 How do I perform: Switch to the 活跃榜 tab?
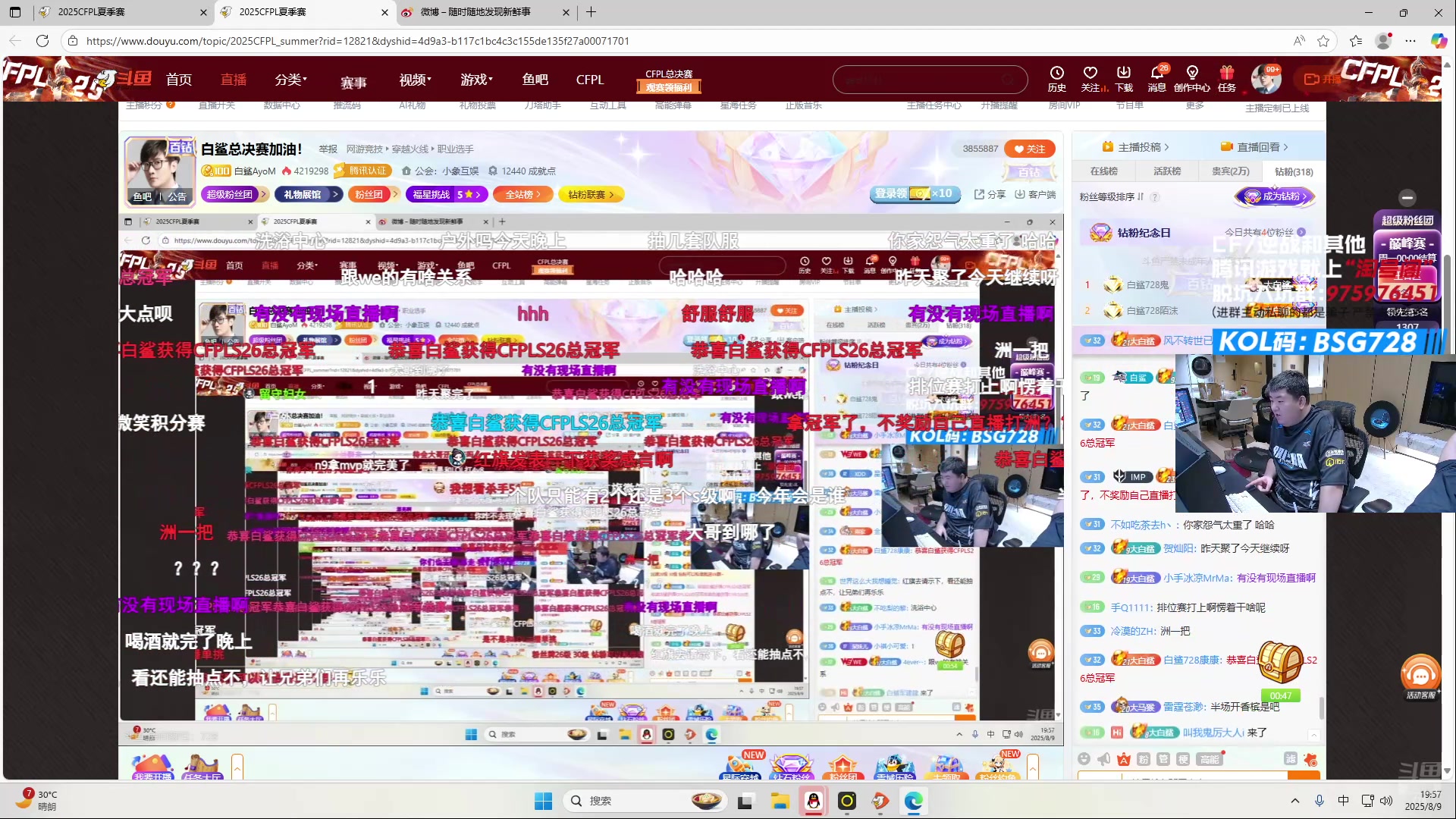[1167, 171]
